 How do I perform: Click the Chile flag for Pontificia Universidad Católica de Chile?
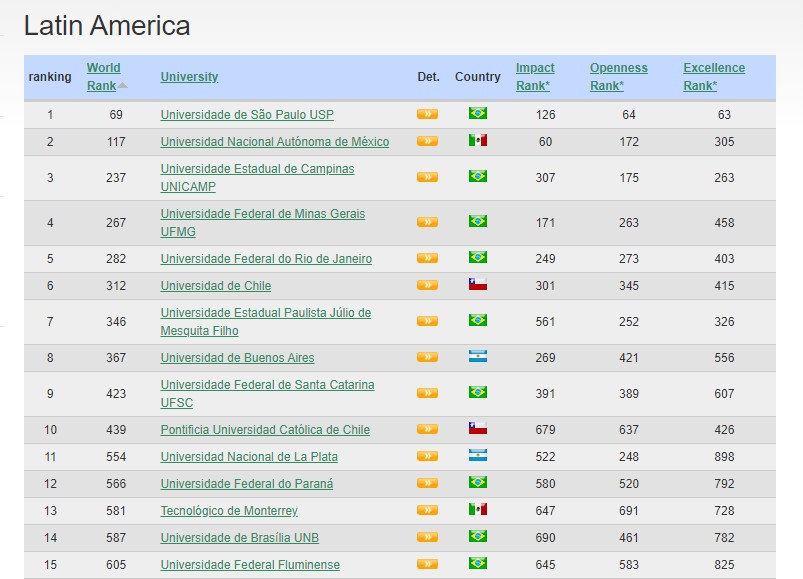coord(478,429)
